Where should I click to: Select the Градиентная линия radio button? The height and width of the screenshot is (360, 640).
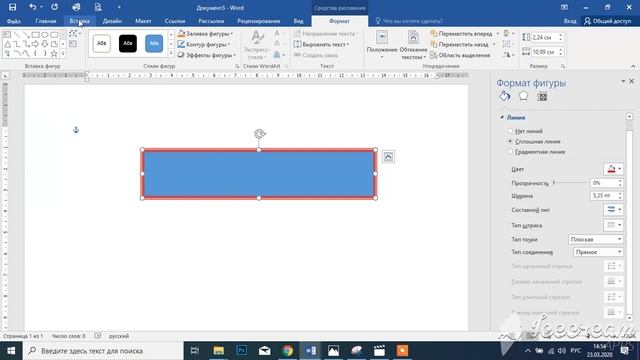coord(510,151)
